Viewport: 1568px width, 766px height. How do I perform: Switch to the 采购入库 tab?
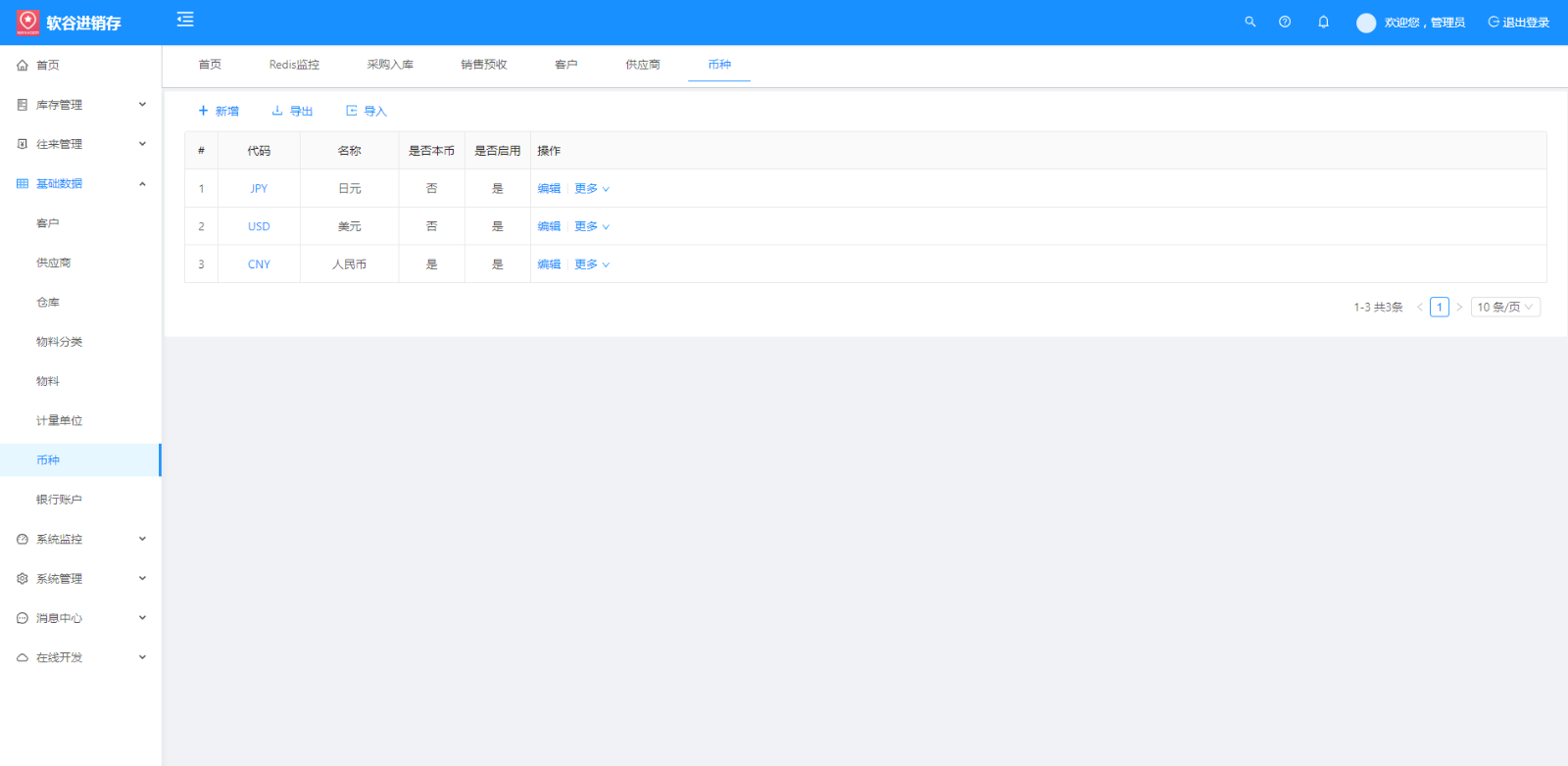tap(390, 65)
